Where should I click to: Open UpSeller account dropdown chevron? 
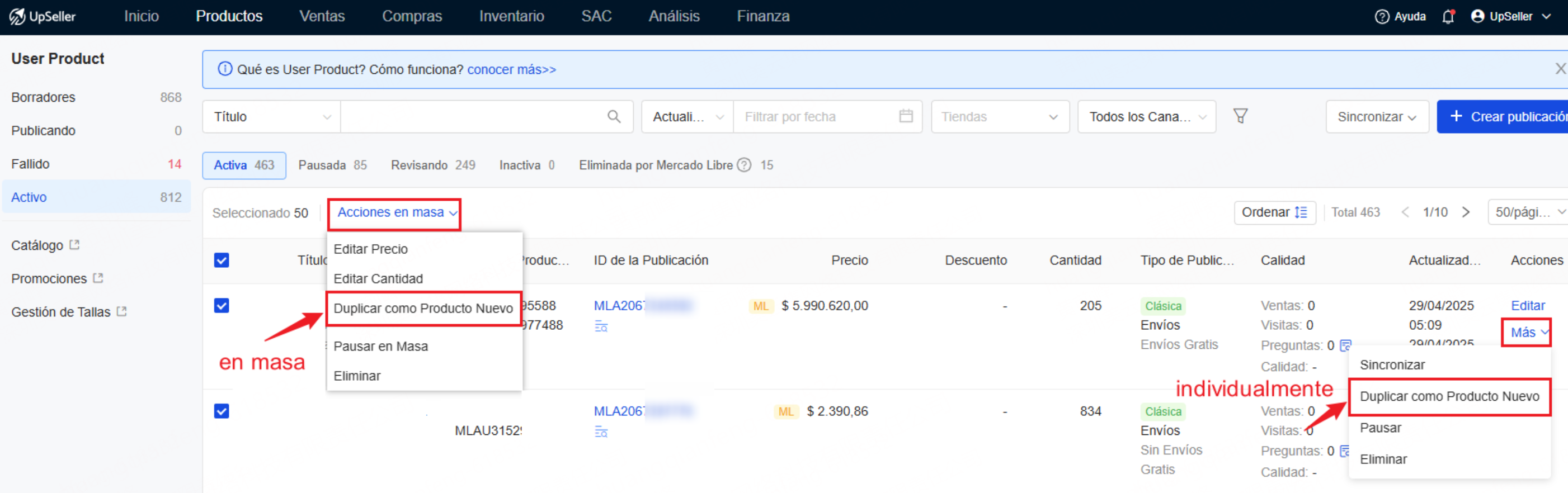1546,16
